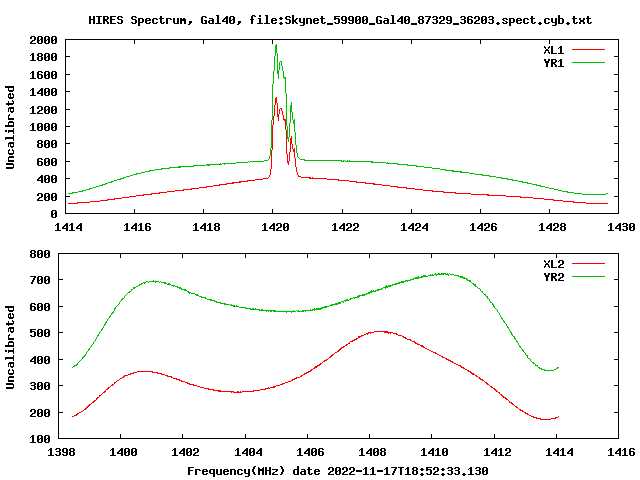Click the 1406 x-axis tick label
Image resolution: width=640 pixels, height=480 pixels.
[x=310, y=452]
